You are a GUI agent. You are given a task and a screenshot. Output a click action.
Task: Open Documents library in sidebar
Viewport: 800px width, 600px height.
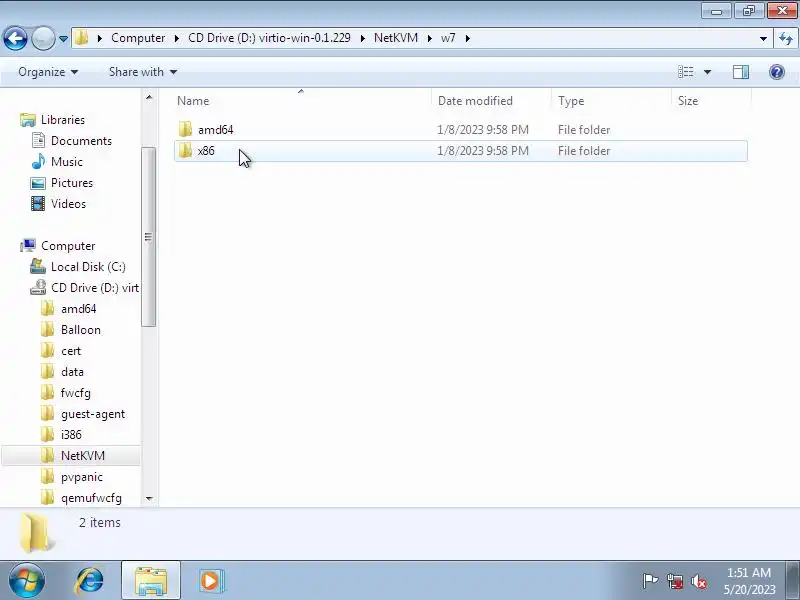coord(81,141)
